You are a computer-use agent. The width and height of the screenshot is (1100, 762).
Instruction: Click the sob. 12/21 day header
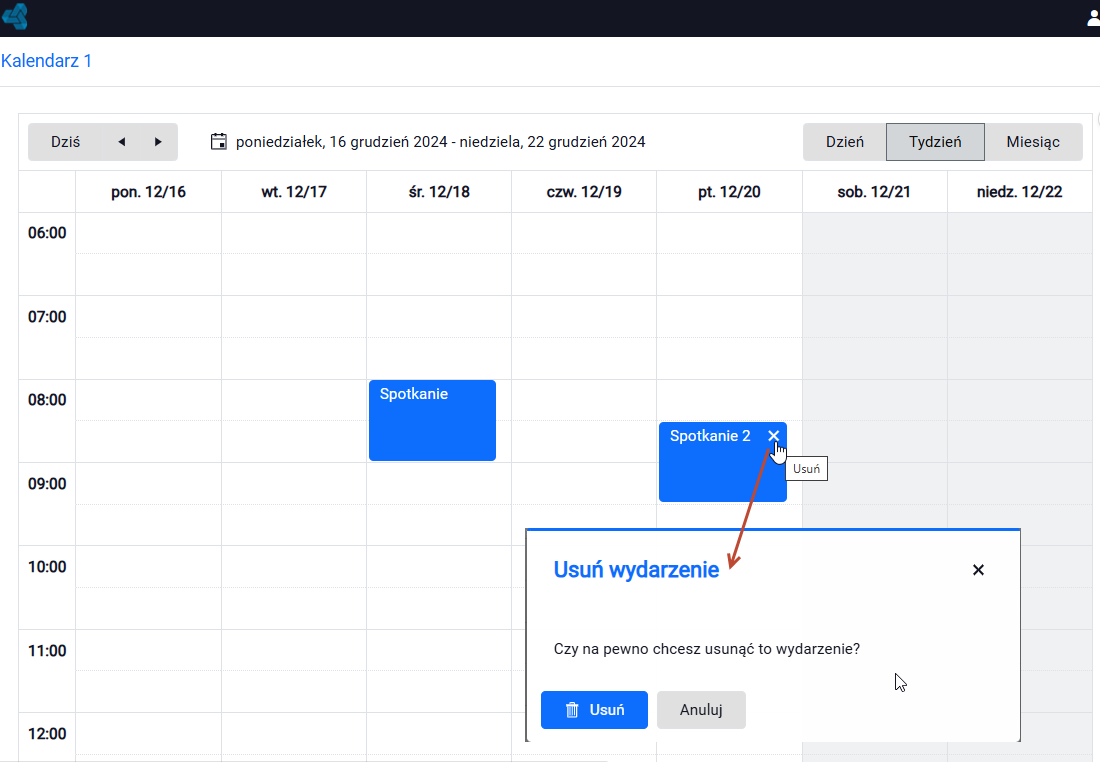[874, 192]
